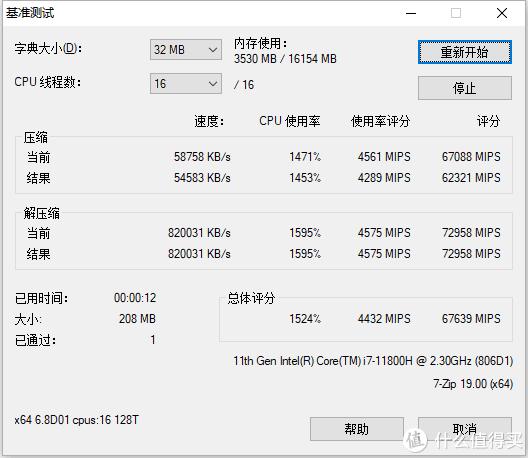Click the 字典大小(D) label
Image resolution: width=528 pixels, height=458 pixels.
[48, 48]
